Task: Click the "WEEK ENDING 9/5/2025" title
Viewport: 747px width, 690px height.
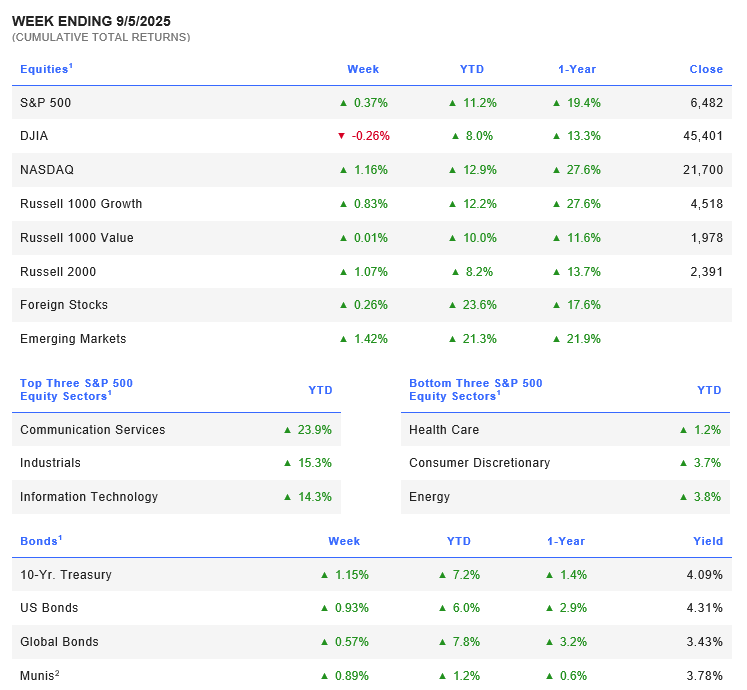Action: click(x=91, y=21)
